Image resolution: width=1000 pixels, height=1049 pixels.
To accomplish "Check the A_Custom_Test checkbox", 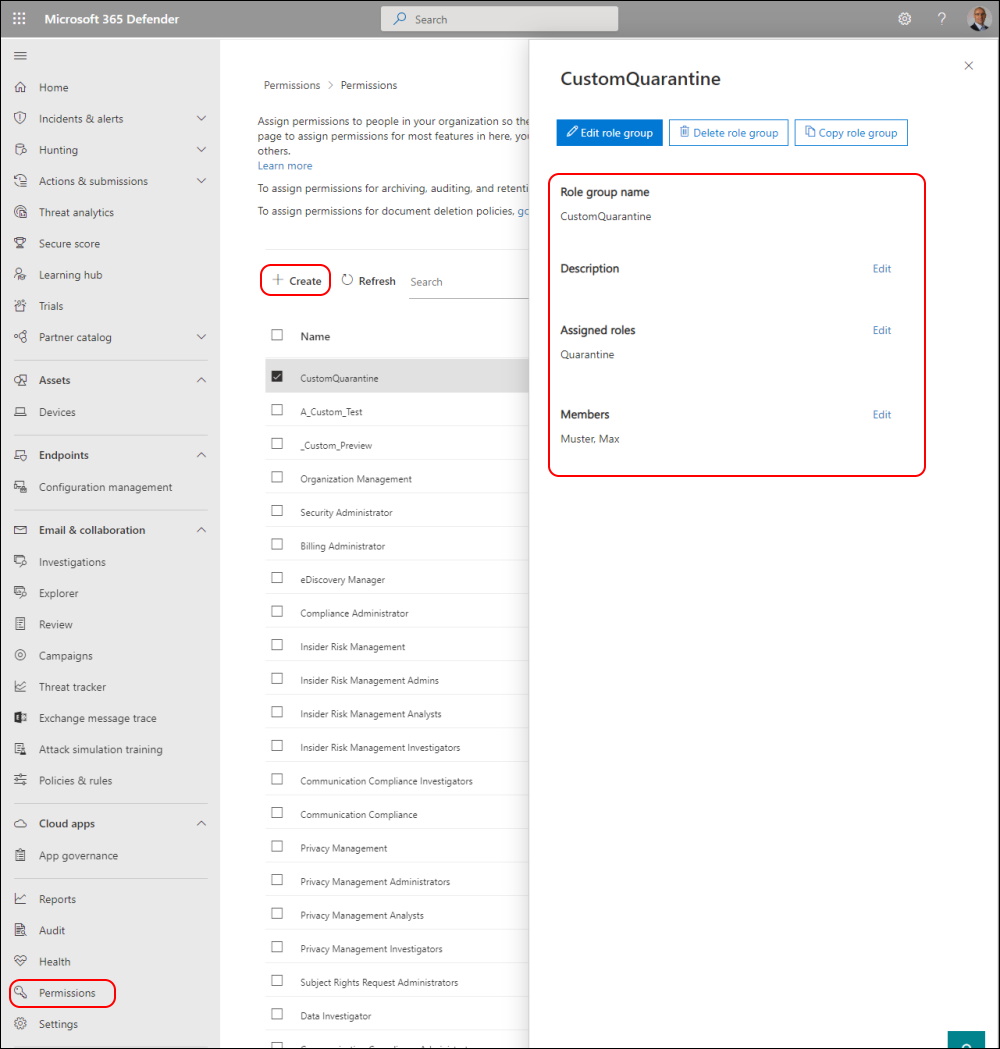I will click(277, 410).
